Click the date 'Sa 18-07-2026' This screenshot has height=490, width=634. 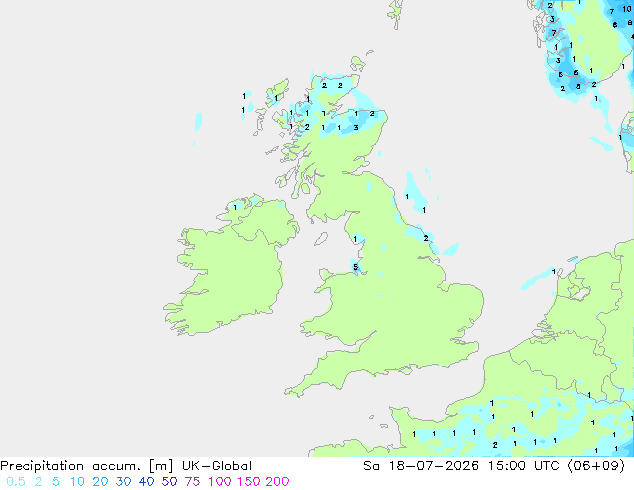point(421,466)
